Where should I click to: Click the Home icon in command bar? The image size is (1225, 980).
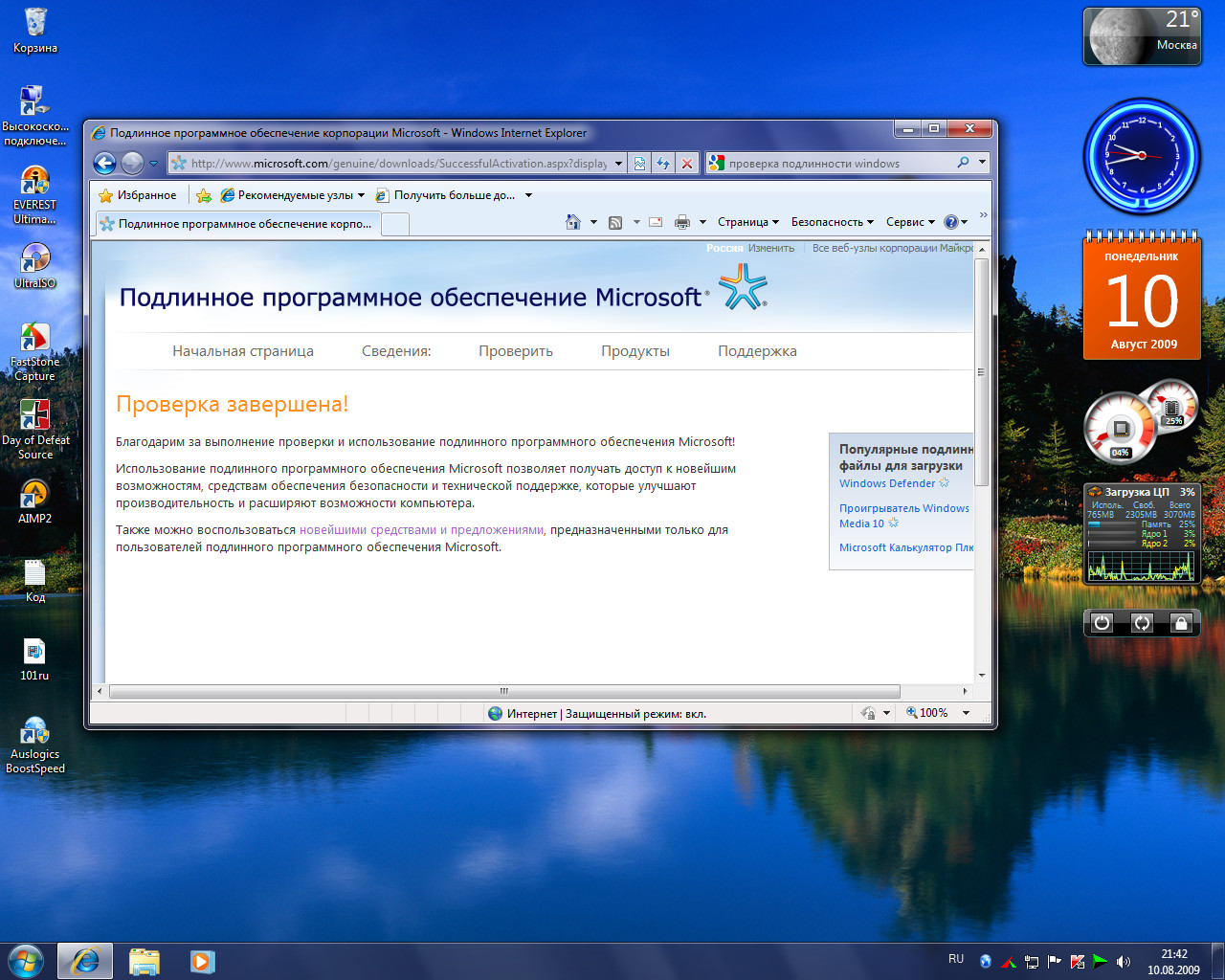point(573,222)
